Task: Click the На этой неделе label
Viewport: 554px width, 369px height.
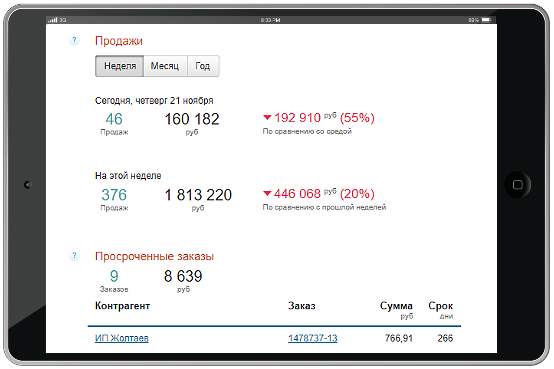Action: tap(128, 176)
